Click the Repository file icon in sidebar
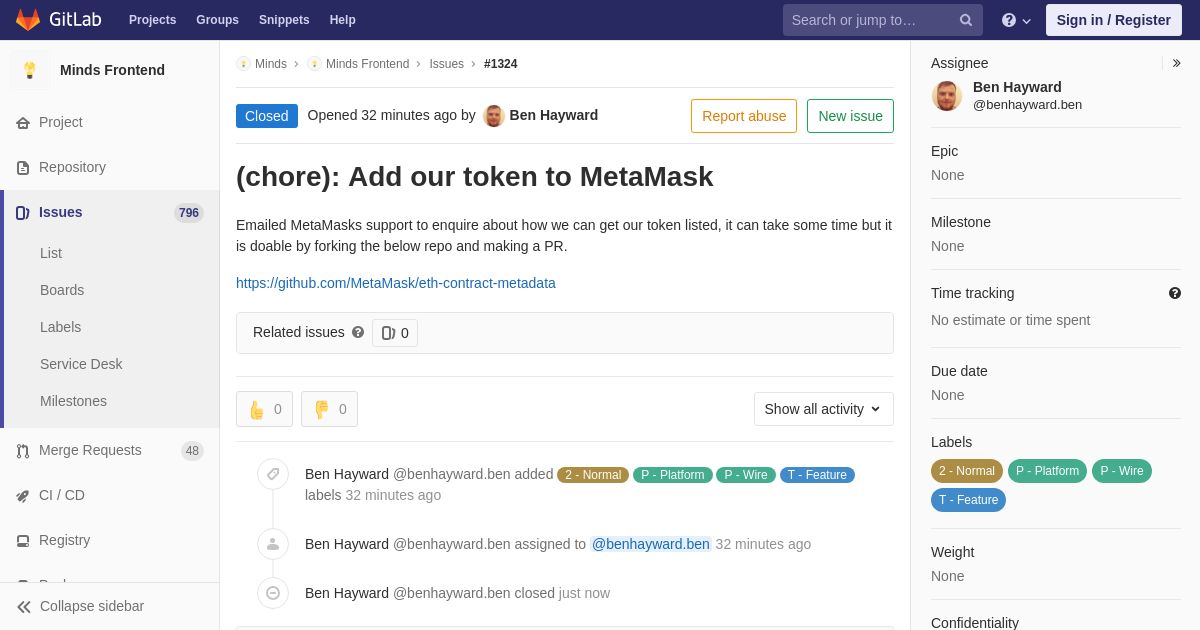The width and height of the screenshot is (1200, 630). point(23,168)
